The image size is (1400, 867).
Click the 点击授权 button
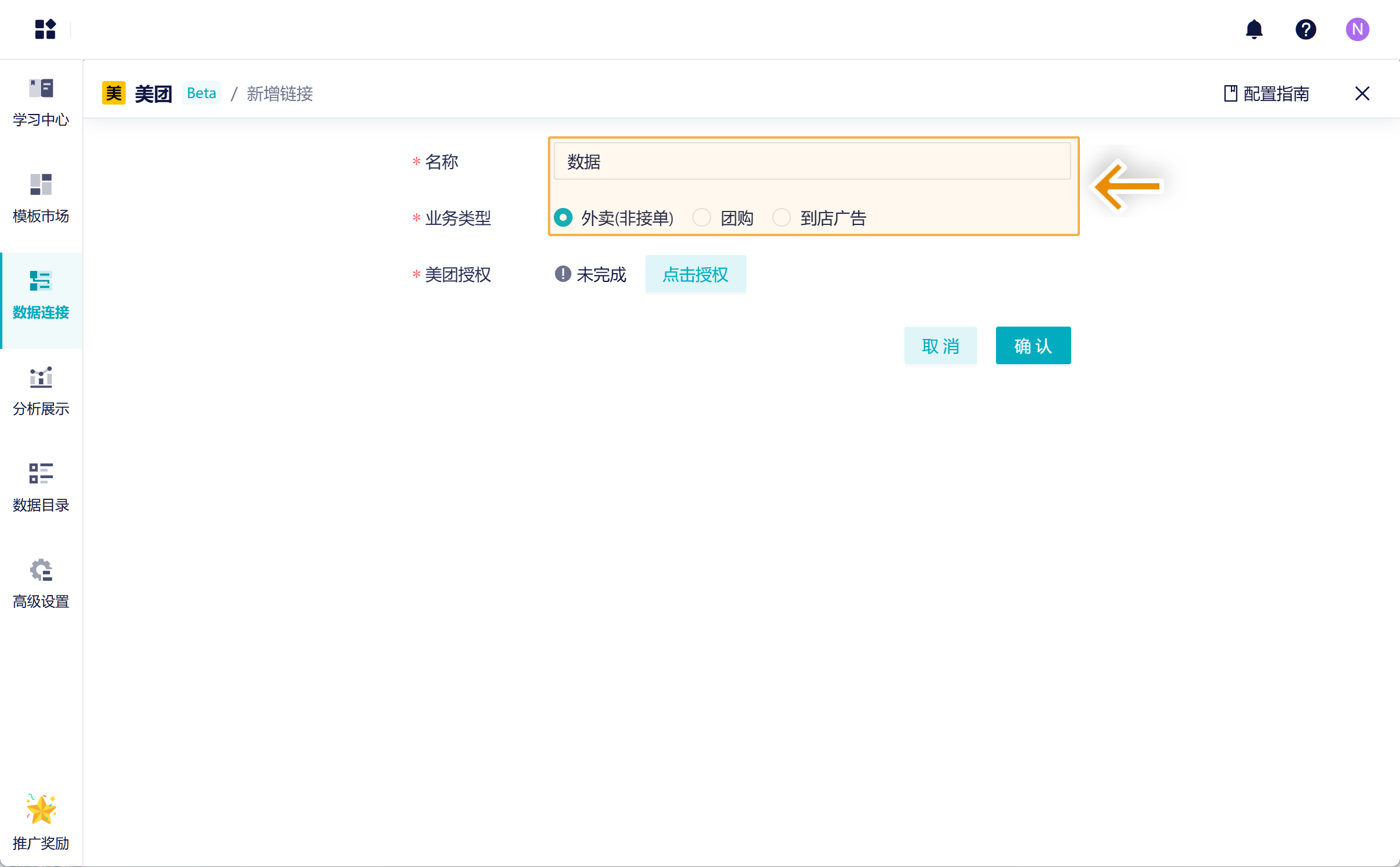pyautogui.click(x=695, y=274)
